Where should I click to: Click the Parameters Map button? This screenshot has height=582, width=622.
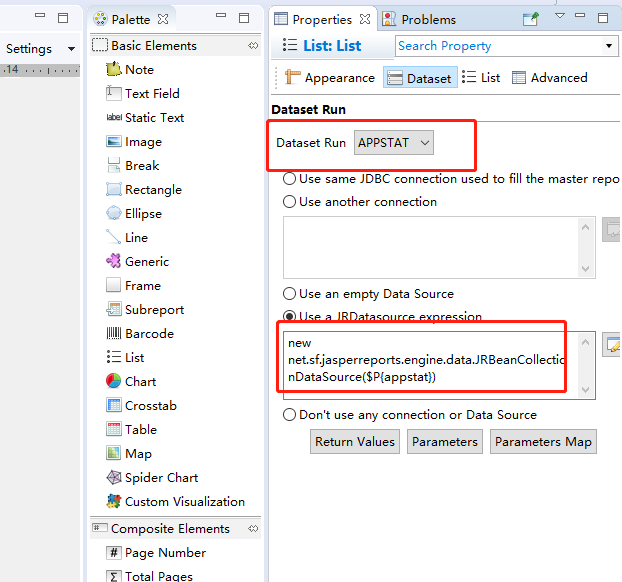coord(543,442)
